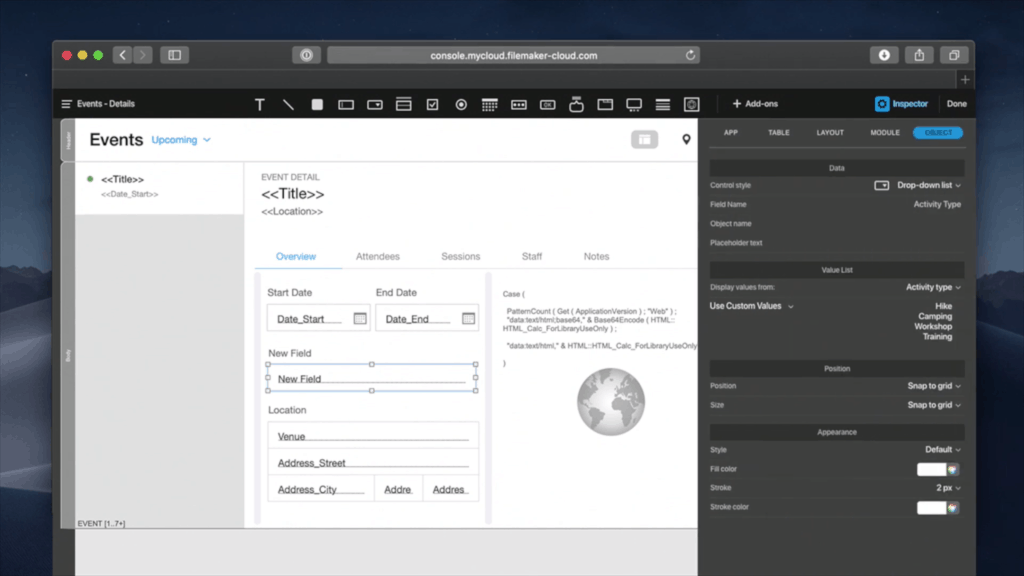Open the Upcoming filter dropdown
Screen dimensions: 1024x576
(x=180, y=140)
